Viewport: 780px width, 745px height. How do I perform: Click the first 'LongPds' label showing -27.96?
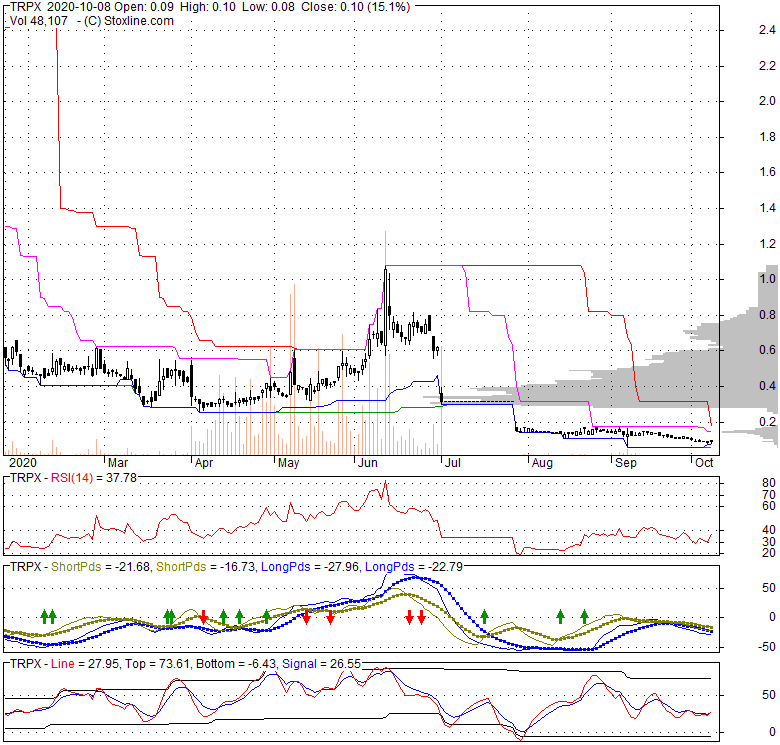tap(285, 566)
